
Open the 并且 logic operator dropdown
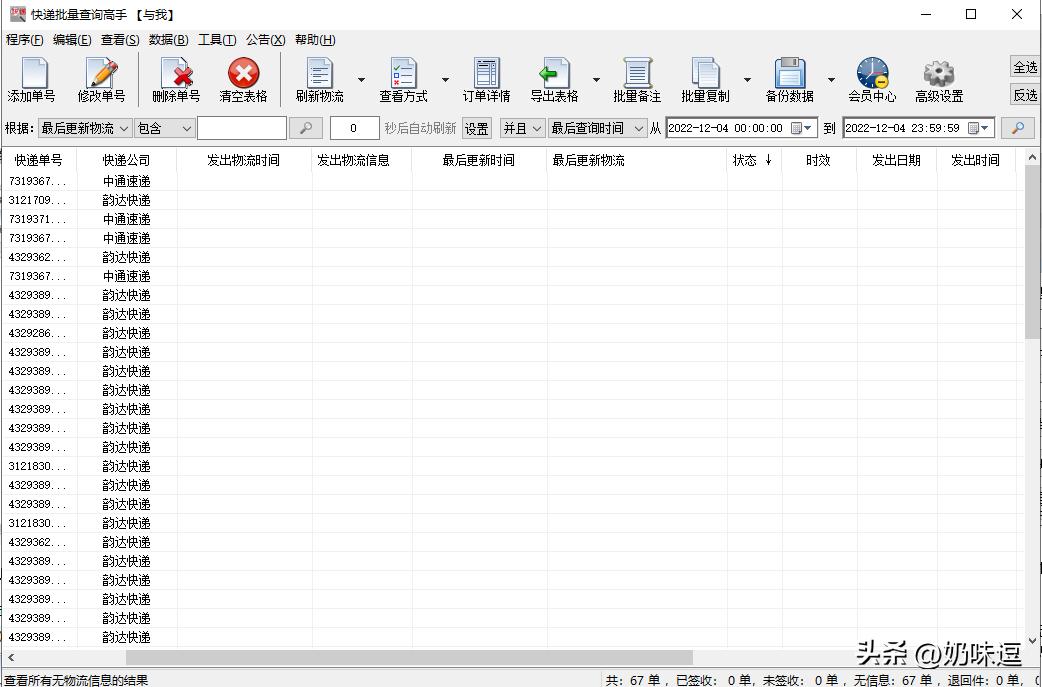(x=522, y=128)
